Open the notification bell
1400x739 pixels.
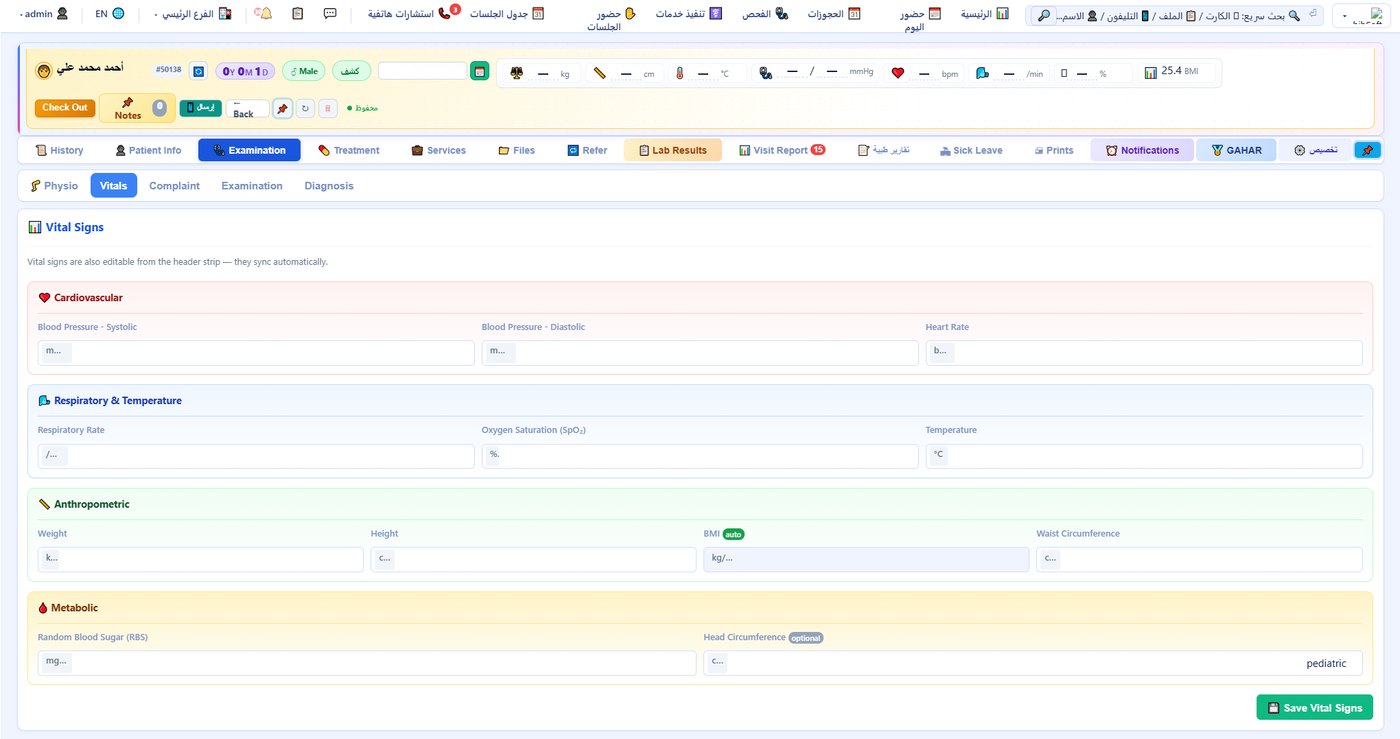264,14
